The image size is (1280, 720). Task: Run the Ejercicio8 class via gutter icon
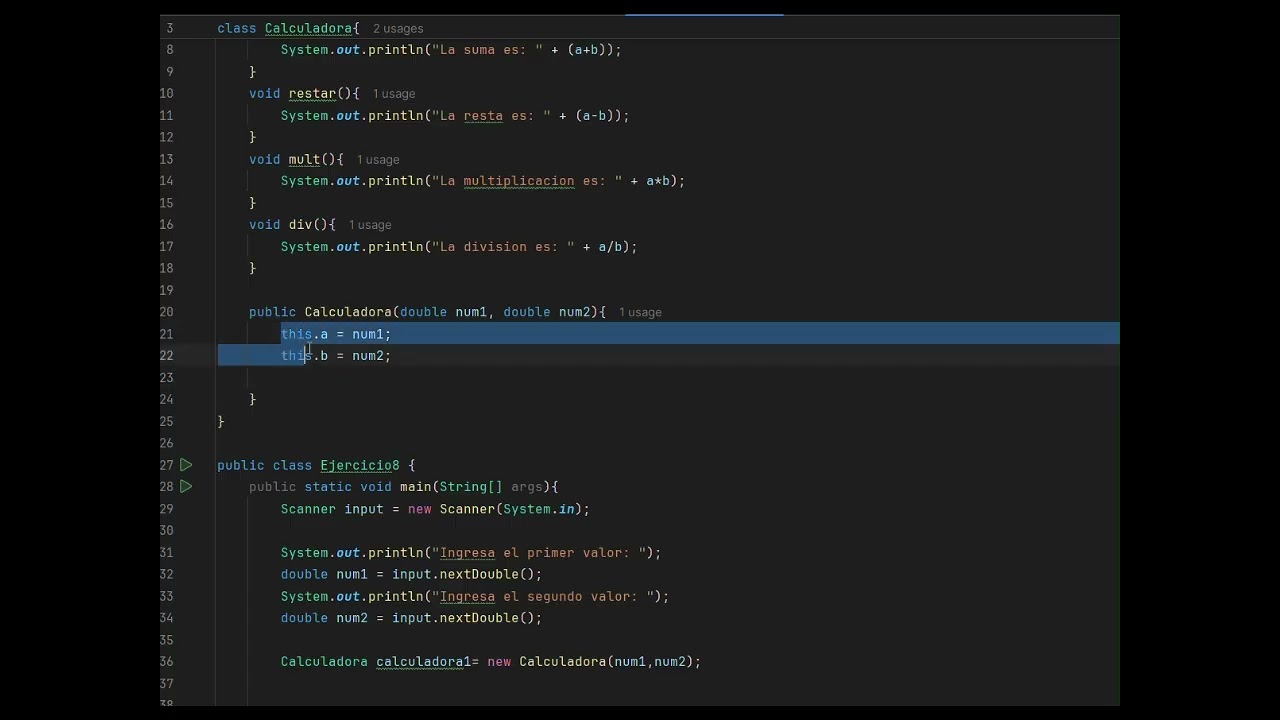click(186, 465)
